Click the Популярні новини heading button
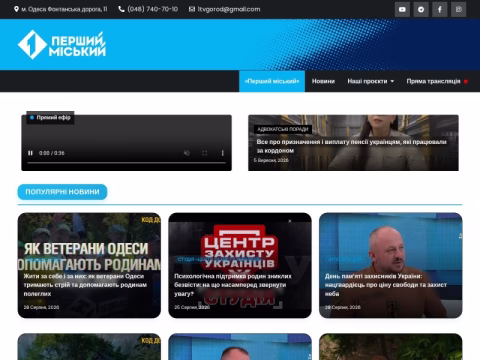 pos(62,192)
